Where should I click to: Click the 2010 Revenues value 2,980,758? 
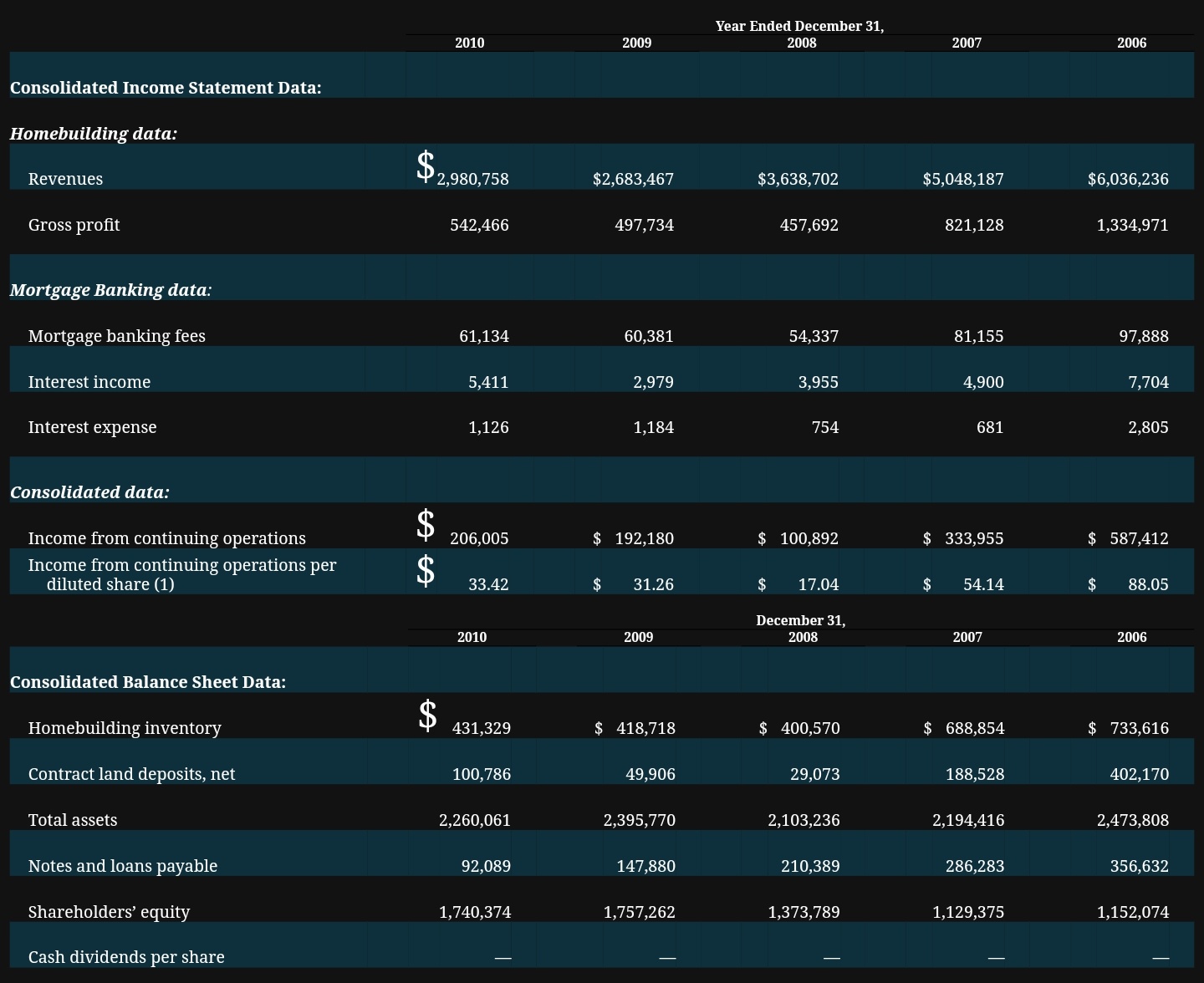point(472,179)
